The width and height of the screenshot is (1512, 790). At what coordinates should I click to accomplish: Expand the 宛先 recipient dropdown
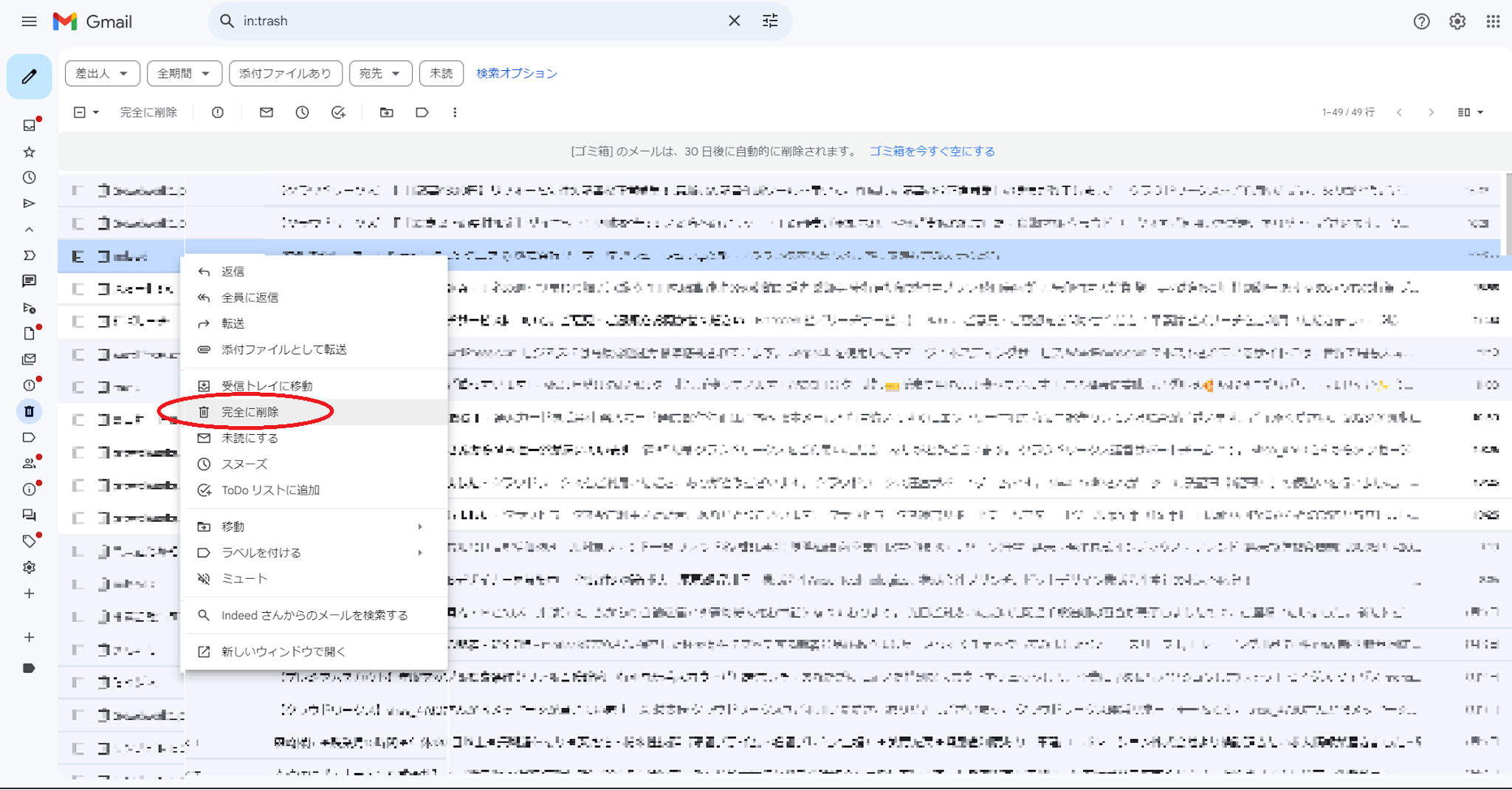click(x=379, y=73)
